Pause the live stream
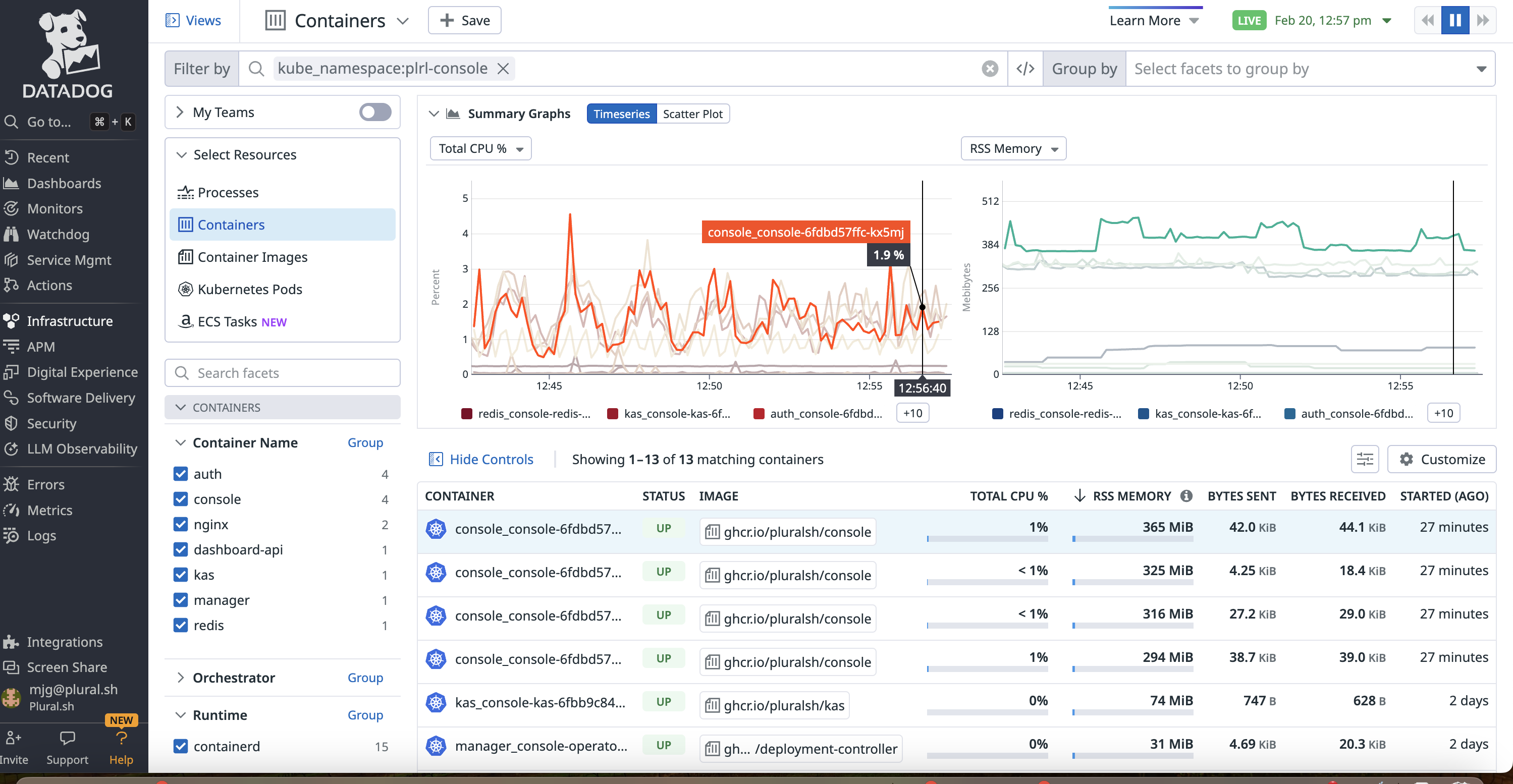The height and width of the screenshot is (784, 1513). 1455,21
